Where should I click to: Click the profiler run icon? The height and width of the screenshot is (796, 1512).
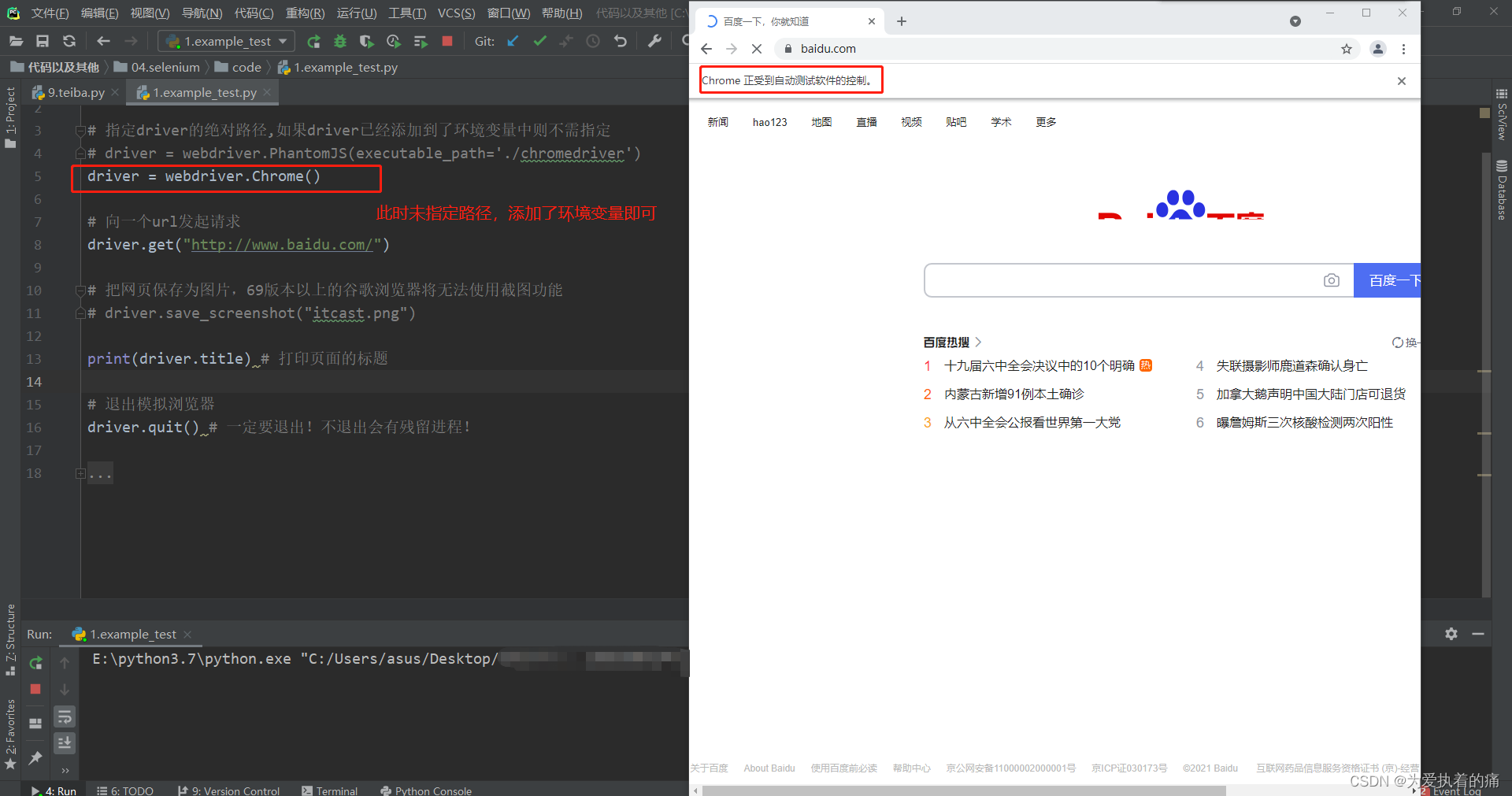(394, 41)
